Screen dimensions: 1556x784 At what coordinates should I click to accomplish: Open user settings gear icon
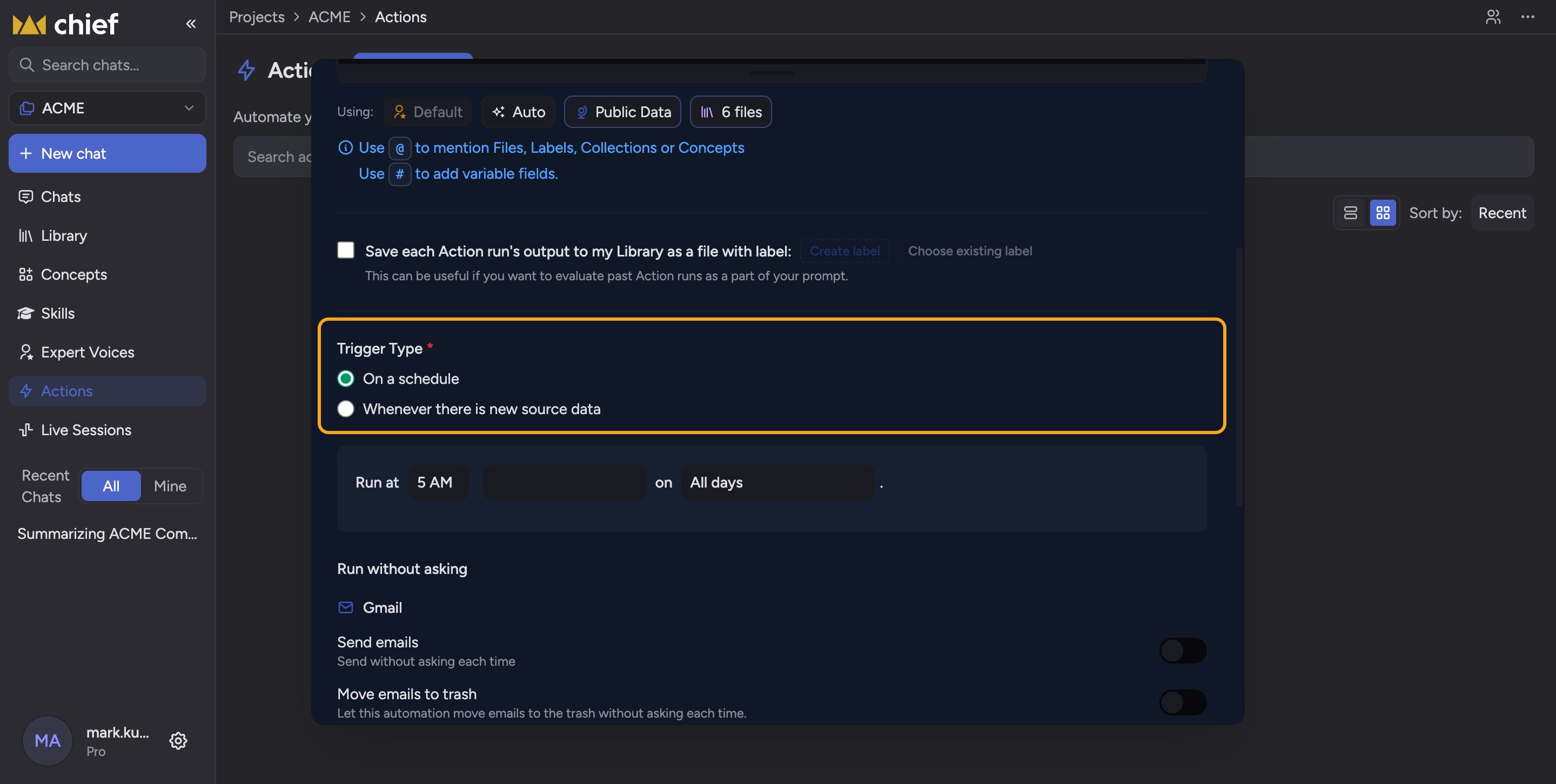point(178,741)
